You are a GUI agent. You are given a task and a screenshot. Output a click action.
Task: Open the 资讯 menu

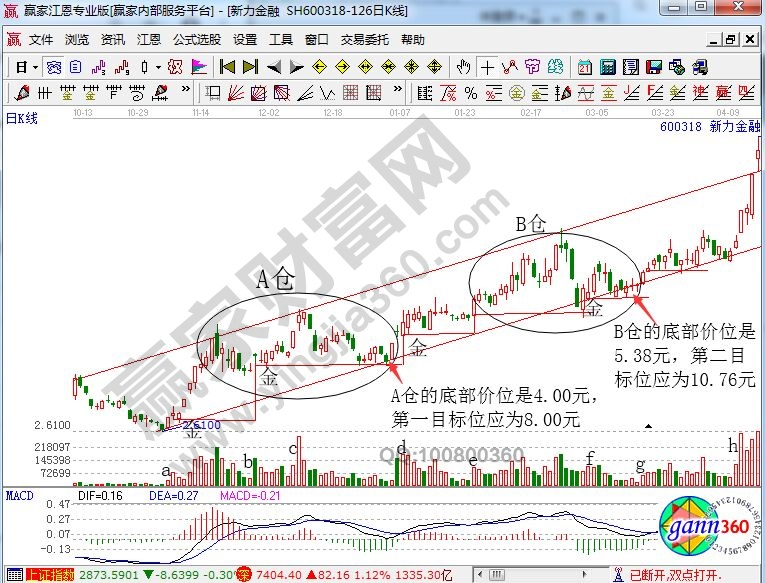[113, 40]
